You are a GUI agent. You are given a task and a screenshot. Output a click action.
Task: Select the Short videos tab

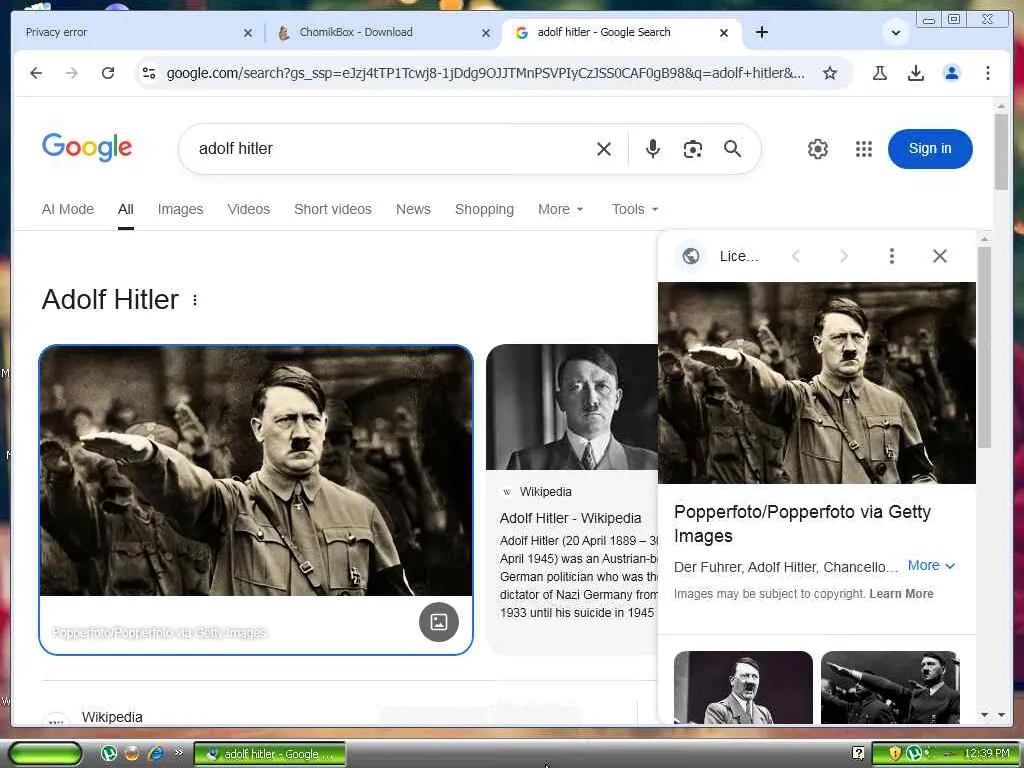332,209
